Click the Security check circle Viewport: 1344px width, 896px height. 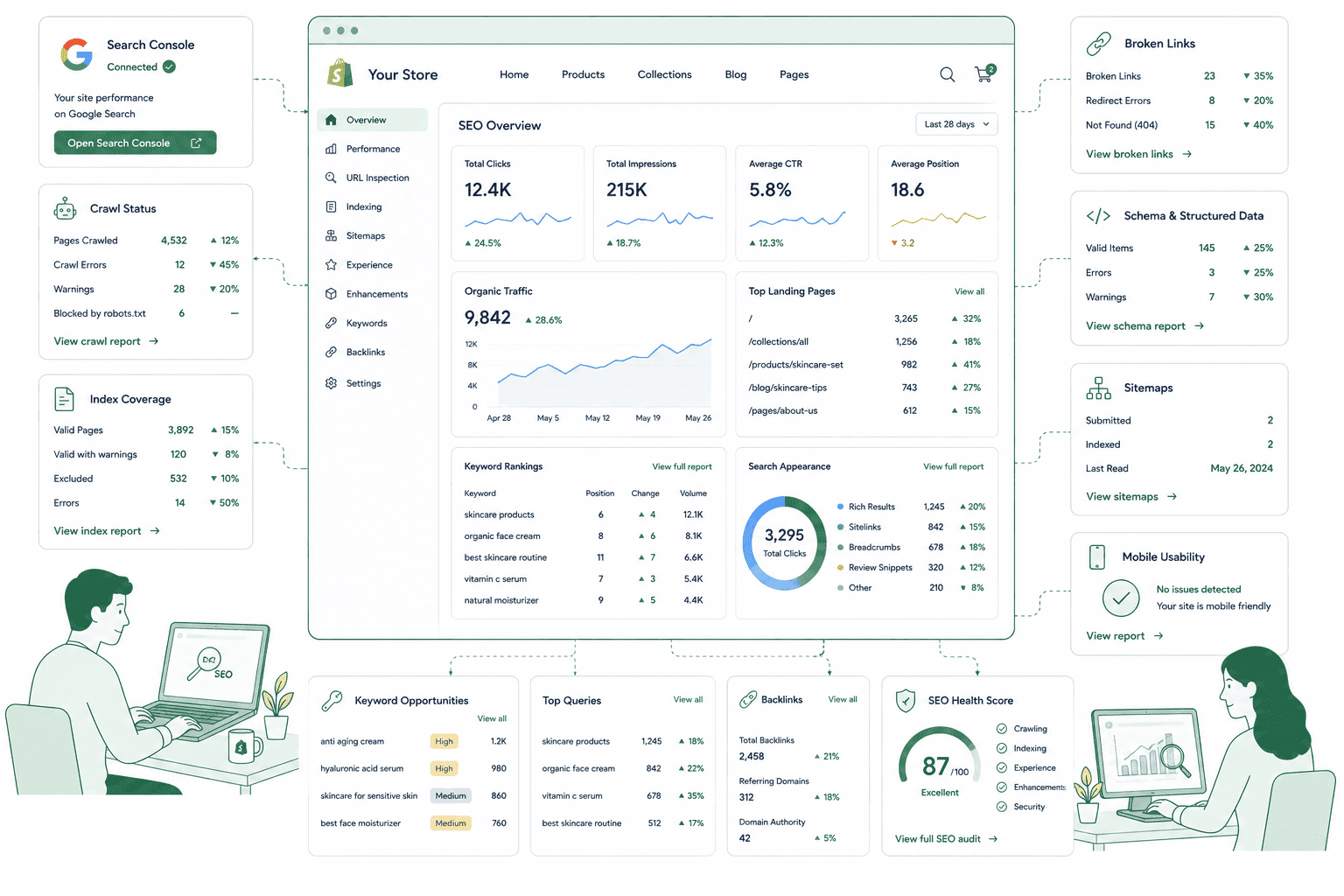(1002, 807)
